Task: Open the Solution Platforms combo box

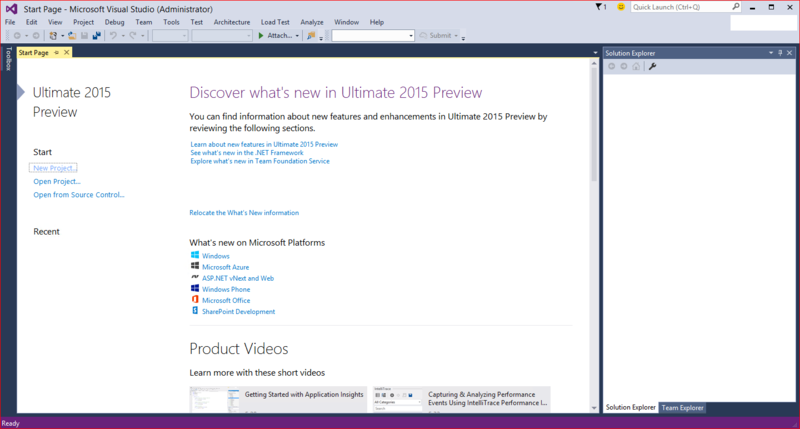Action: pos(221,36)
